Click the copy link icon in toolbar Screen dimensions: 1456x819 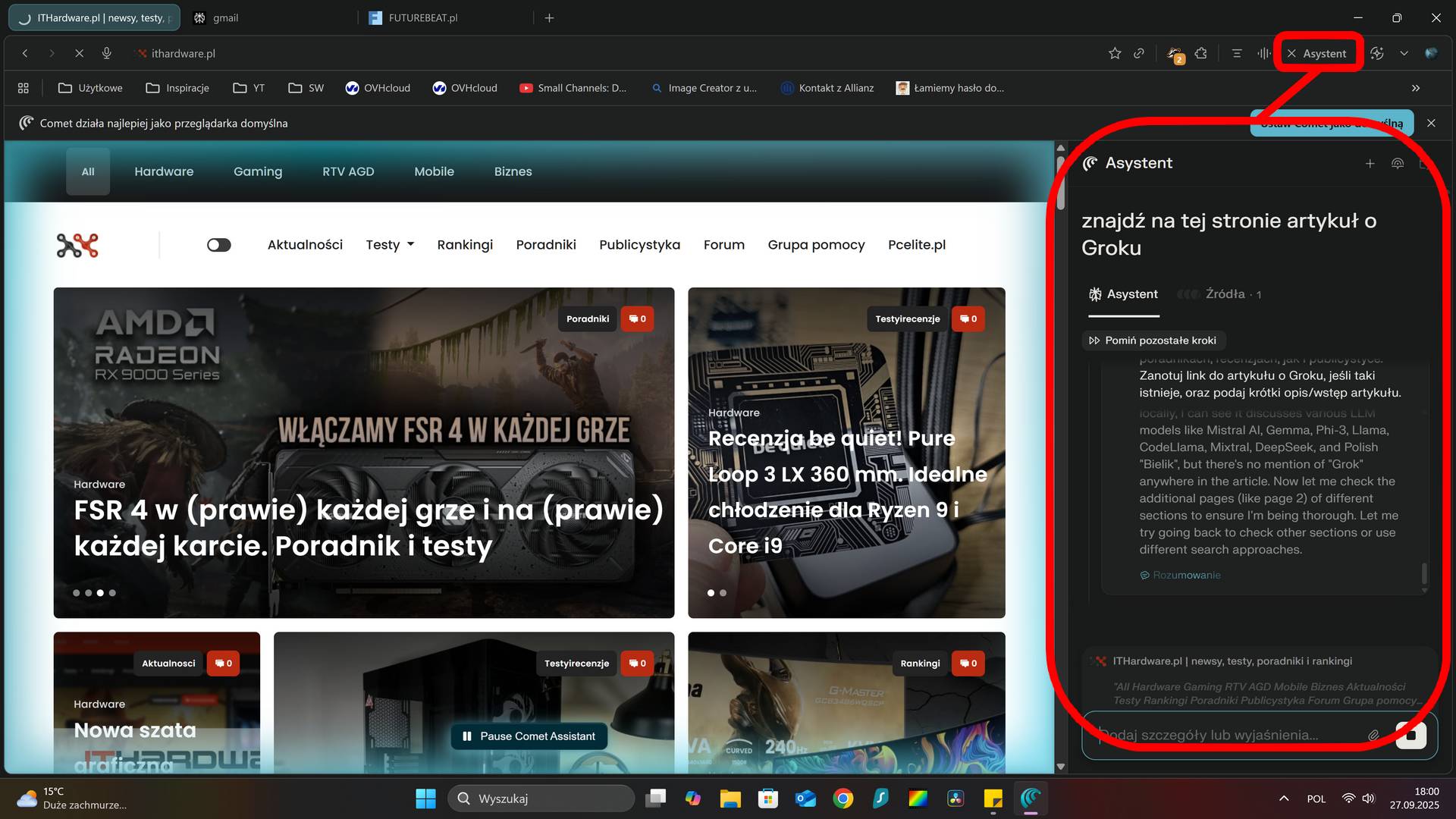pyautogui.click(x=1138, y=53)
